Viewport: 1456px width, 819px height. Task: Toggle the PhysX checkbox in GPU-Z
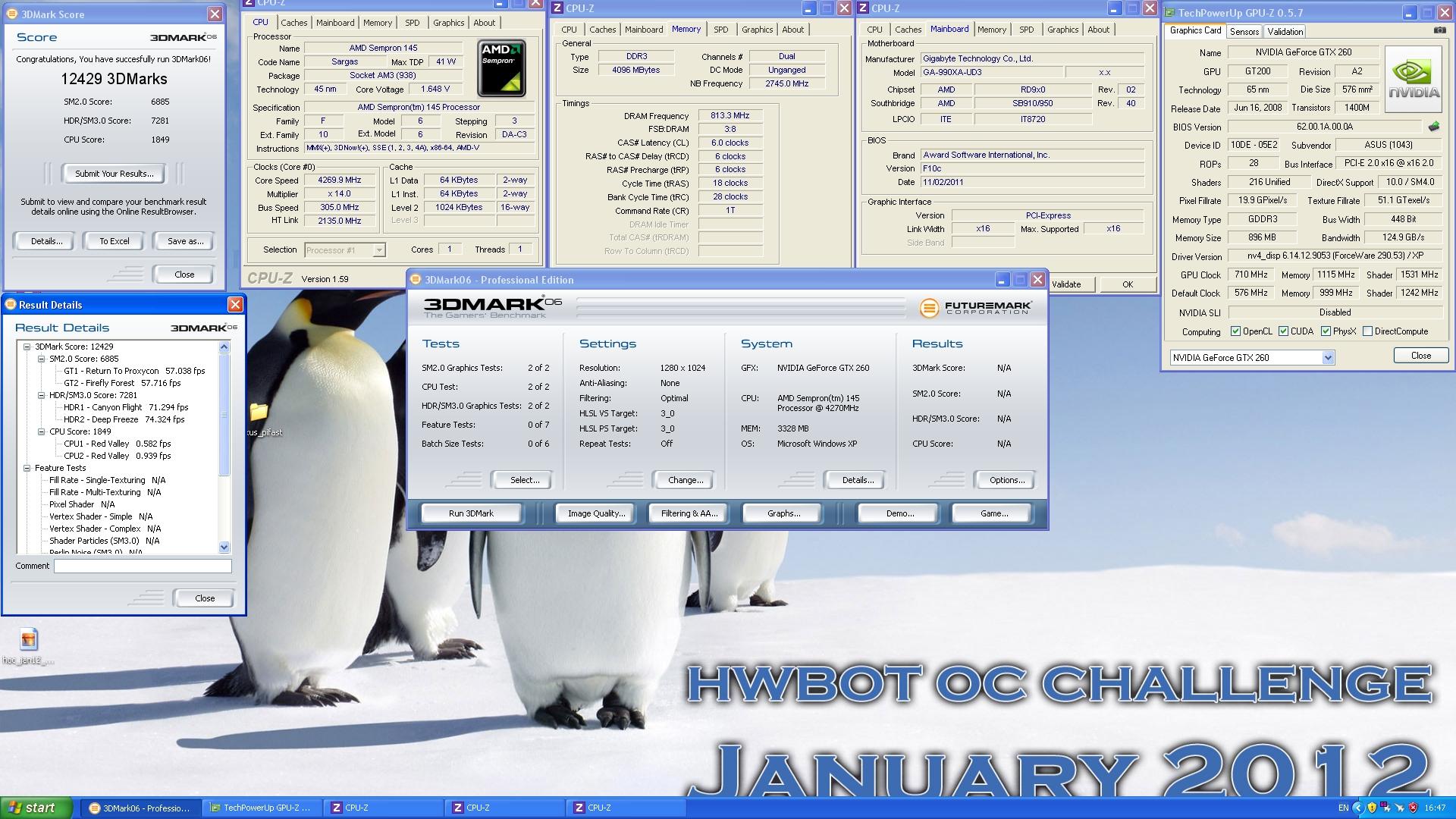pos(1326,331)
